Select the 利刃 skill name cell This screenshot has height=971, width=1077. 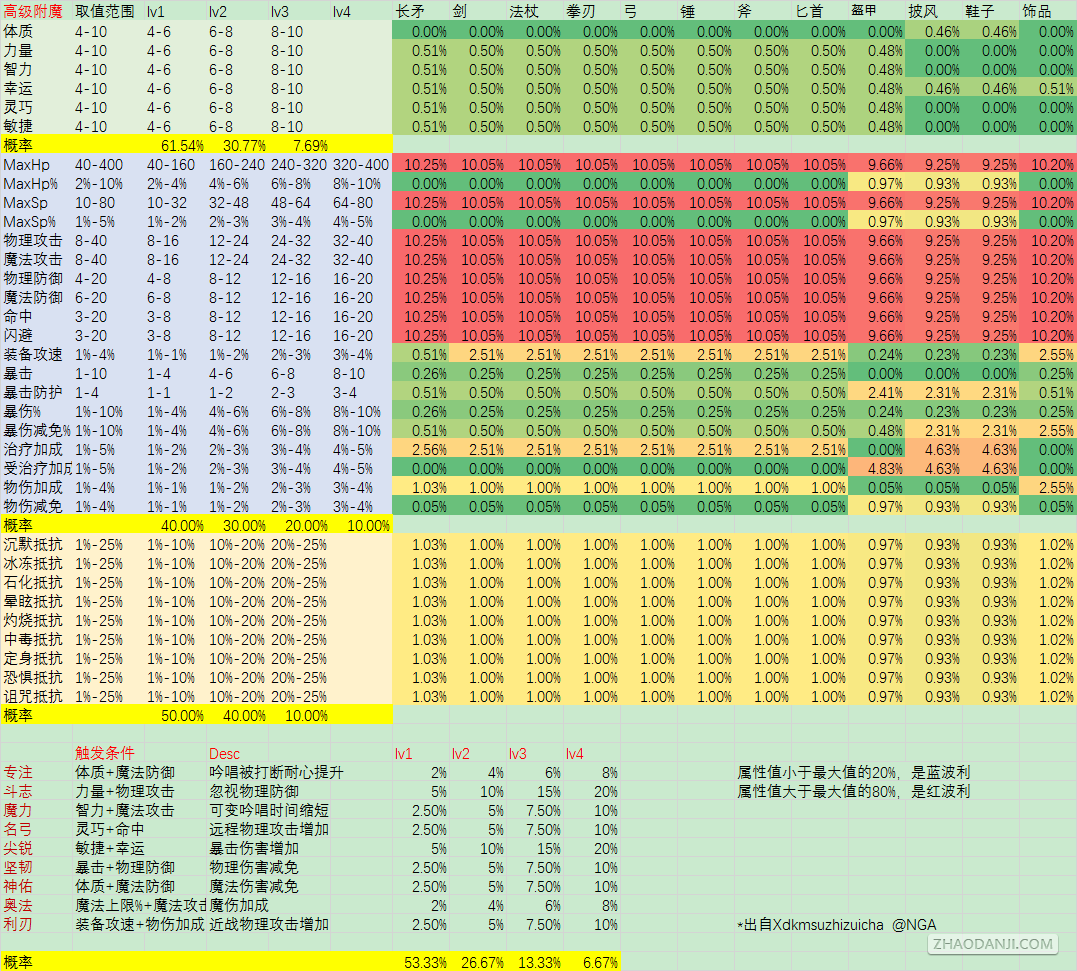(18, 924)
